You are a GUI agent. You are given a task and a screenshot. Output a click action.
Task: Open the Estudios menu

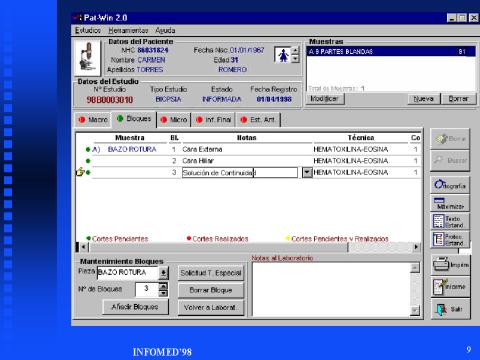click(x=88, y=30)
